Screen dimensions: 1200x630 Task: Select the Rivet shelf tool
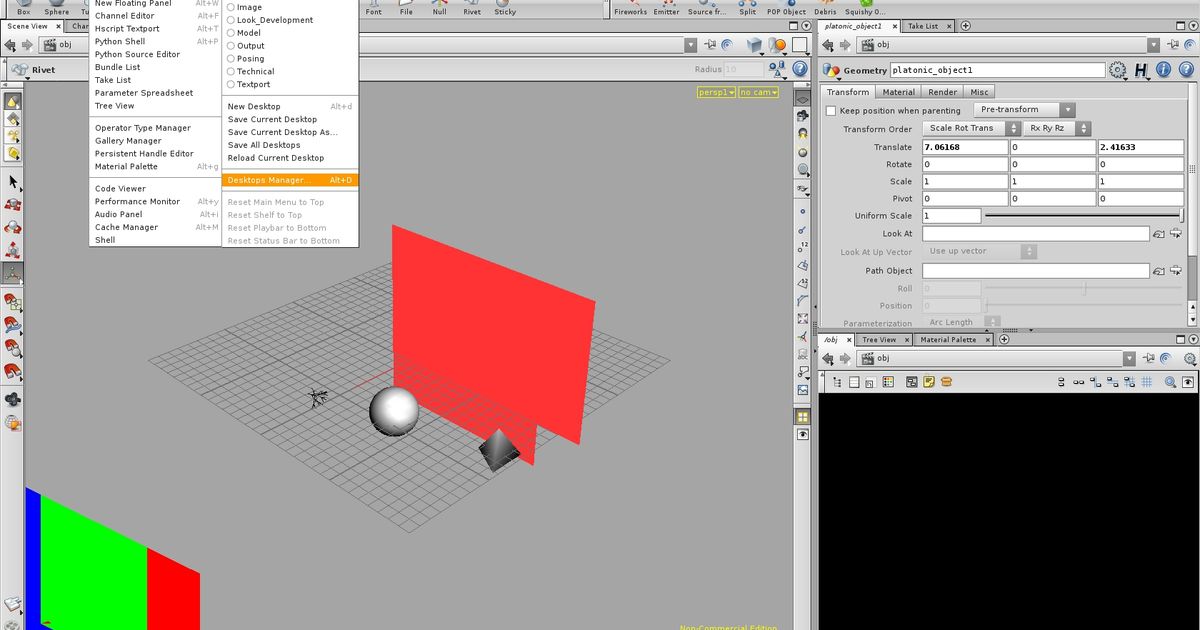tap(472, 7)
